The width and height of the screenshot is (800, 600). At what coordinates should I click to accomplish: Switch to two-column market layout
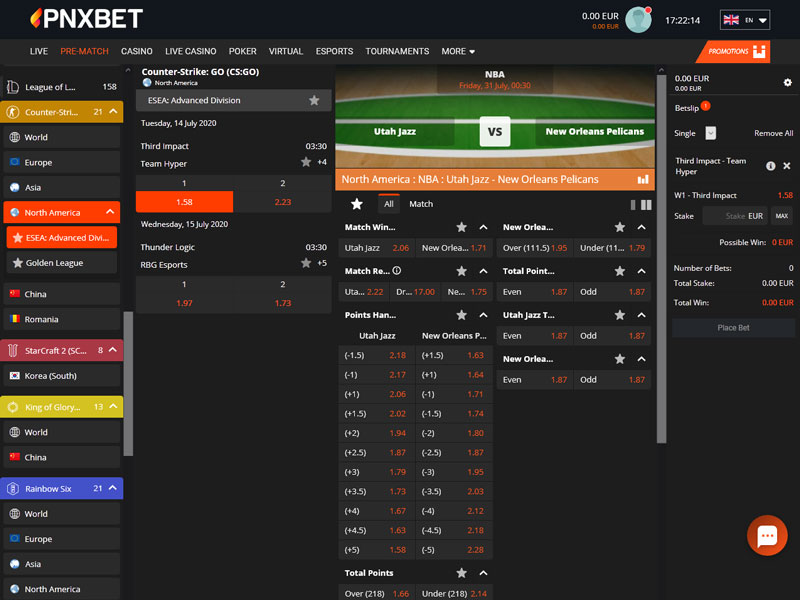(x=646, y=205)
